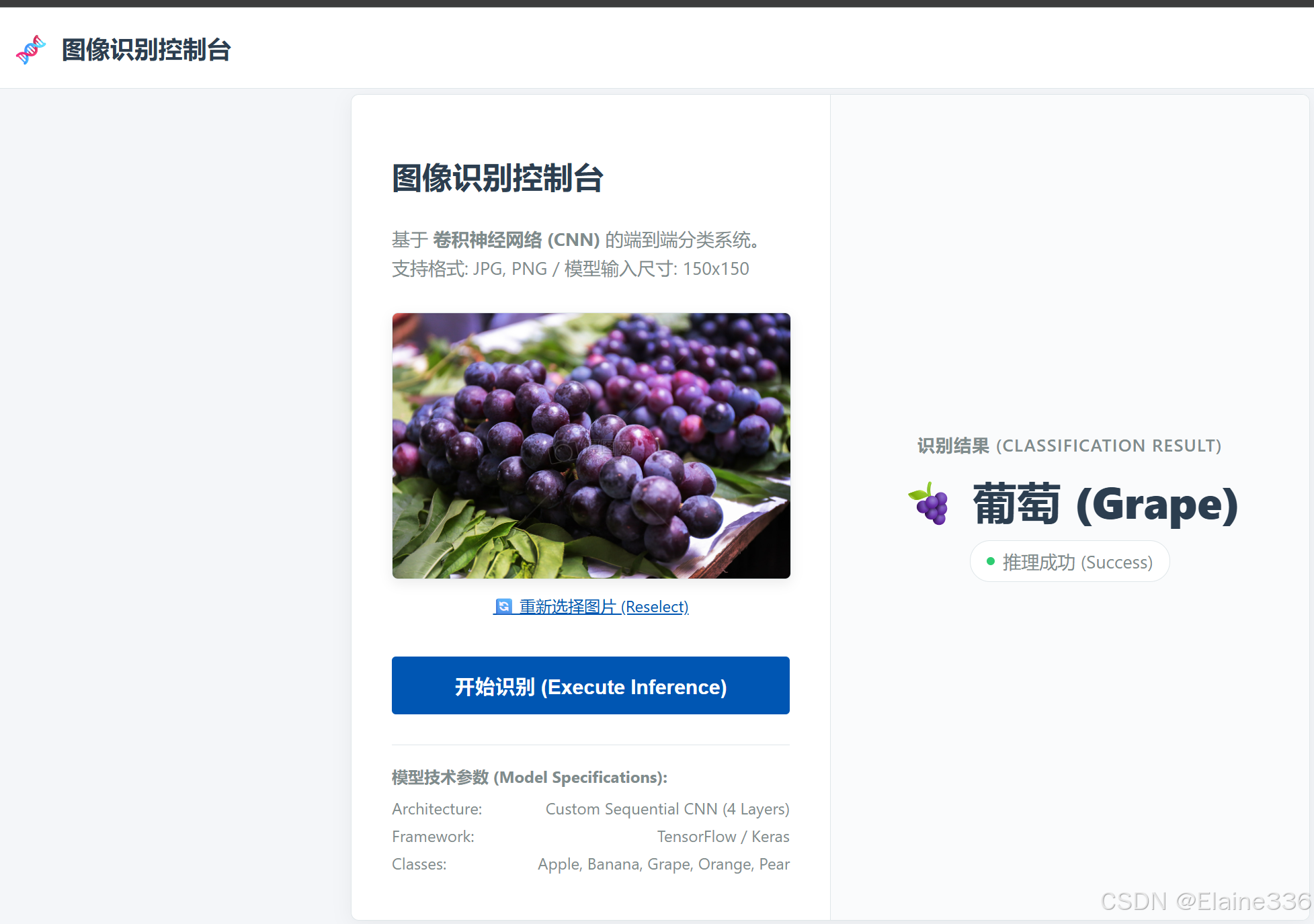This screenshot has height=924, width=1314.
Task: Click the 重新选择图片 (Reselect) link
Action: 603,607
